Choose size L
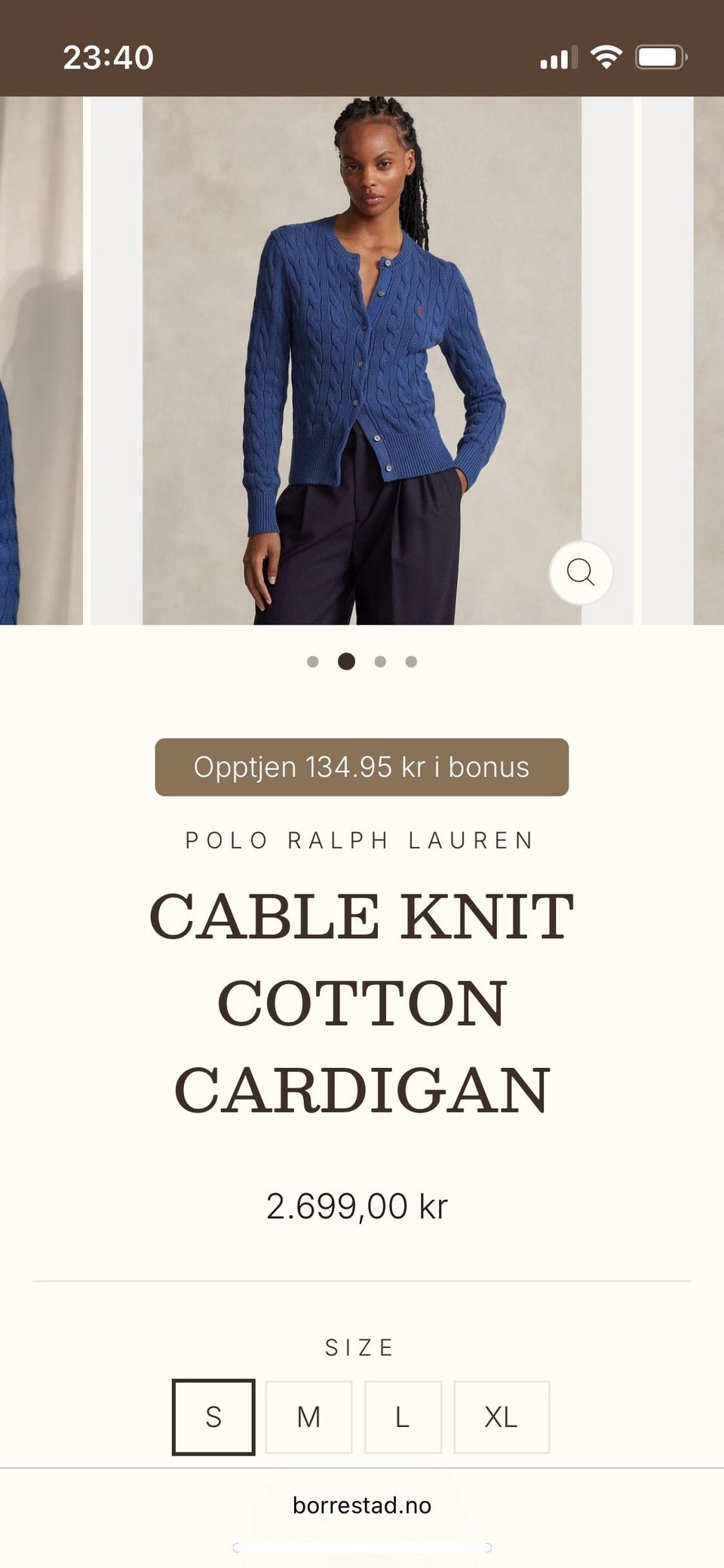724x1568 pixels. tap(403, 1416)
